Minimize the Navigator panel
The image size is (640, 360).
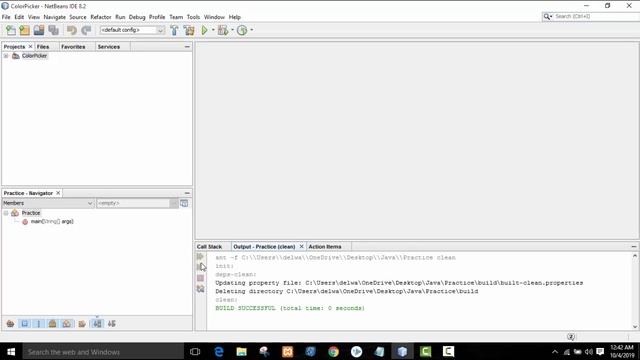click(x=187, y=193)
